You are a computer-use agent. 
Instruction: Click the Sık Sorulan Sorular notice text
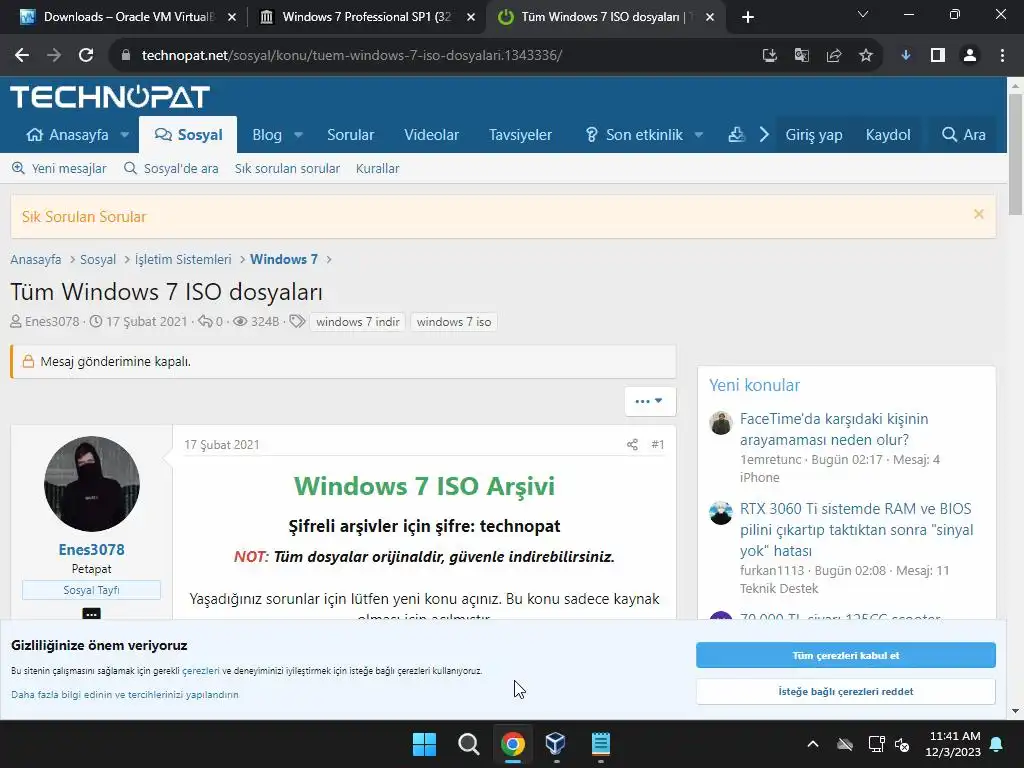point(84,217)
